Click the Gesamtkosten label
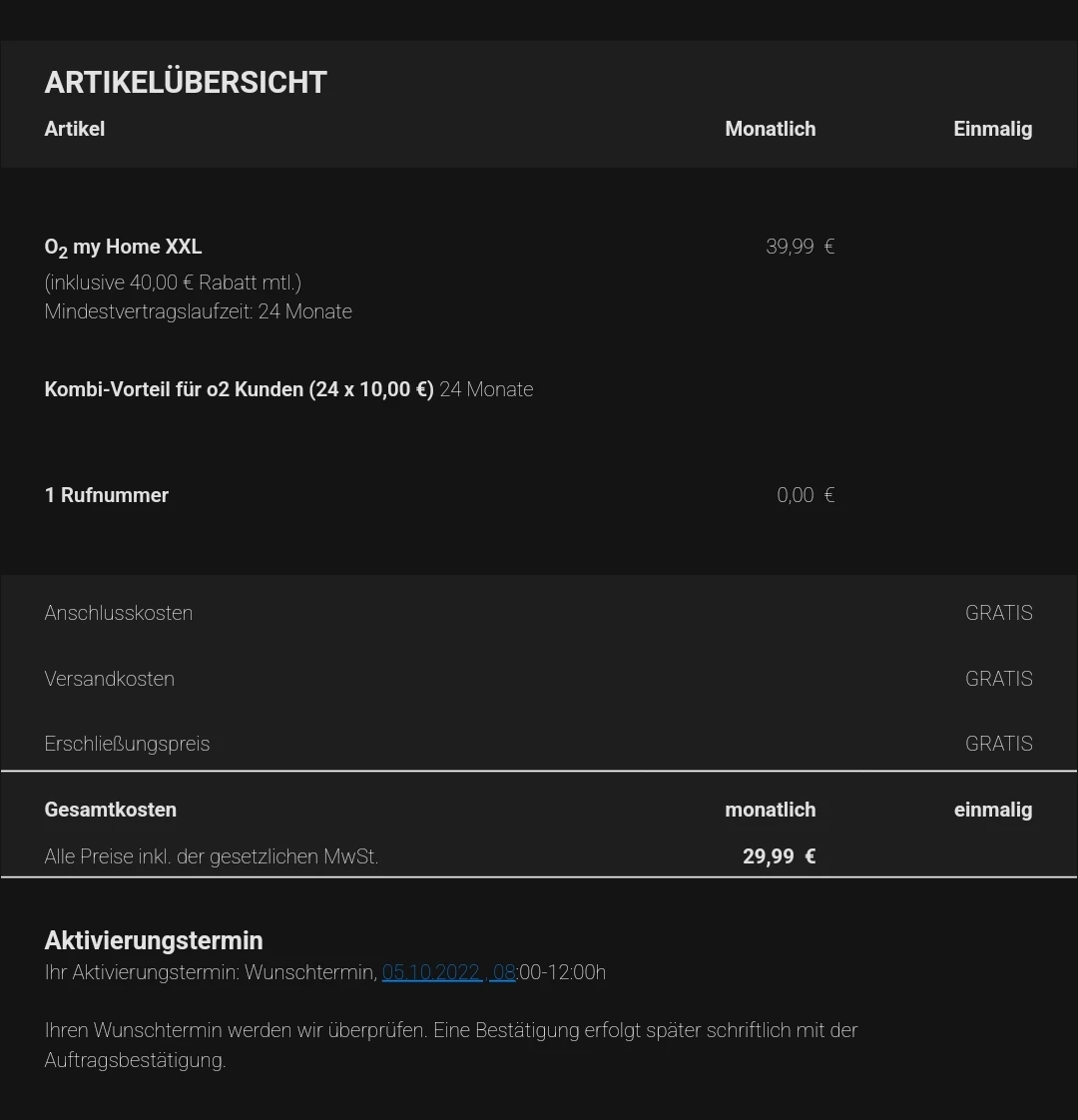1078x1120 pixels. [x=111, y=810]
